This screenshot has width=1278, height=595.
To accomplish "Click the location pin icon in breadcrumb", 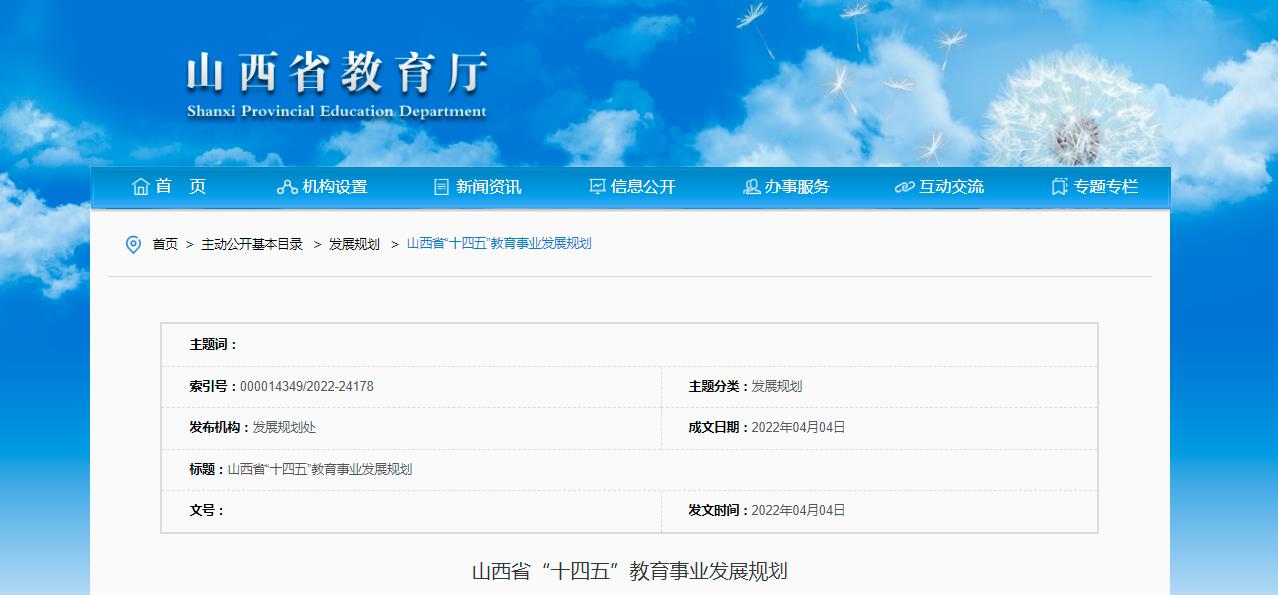I will (133, 245).
